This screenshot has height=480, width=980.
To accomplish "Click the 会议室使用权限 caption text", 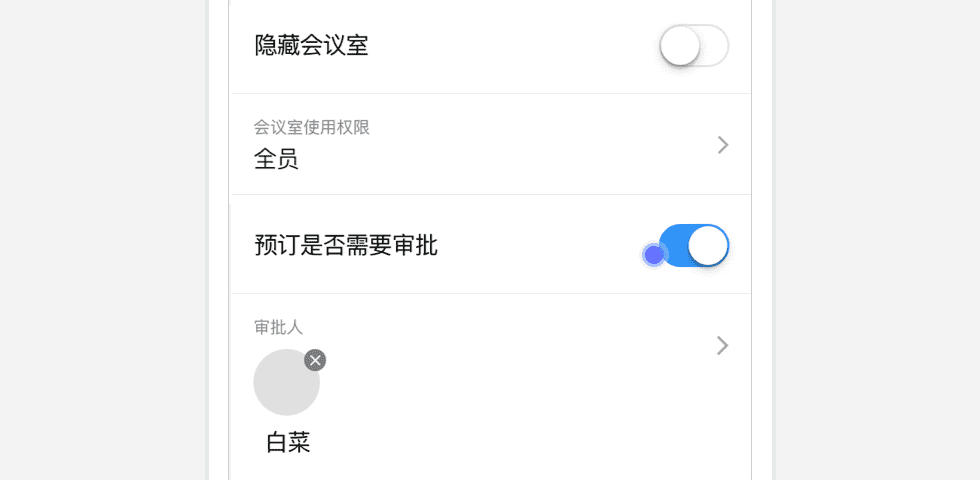I will pyautogui.click(x=312, y=127).
